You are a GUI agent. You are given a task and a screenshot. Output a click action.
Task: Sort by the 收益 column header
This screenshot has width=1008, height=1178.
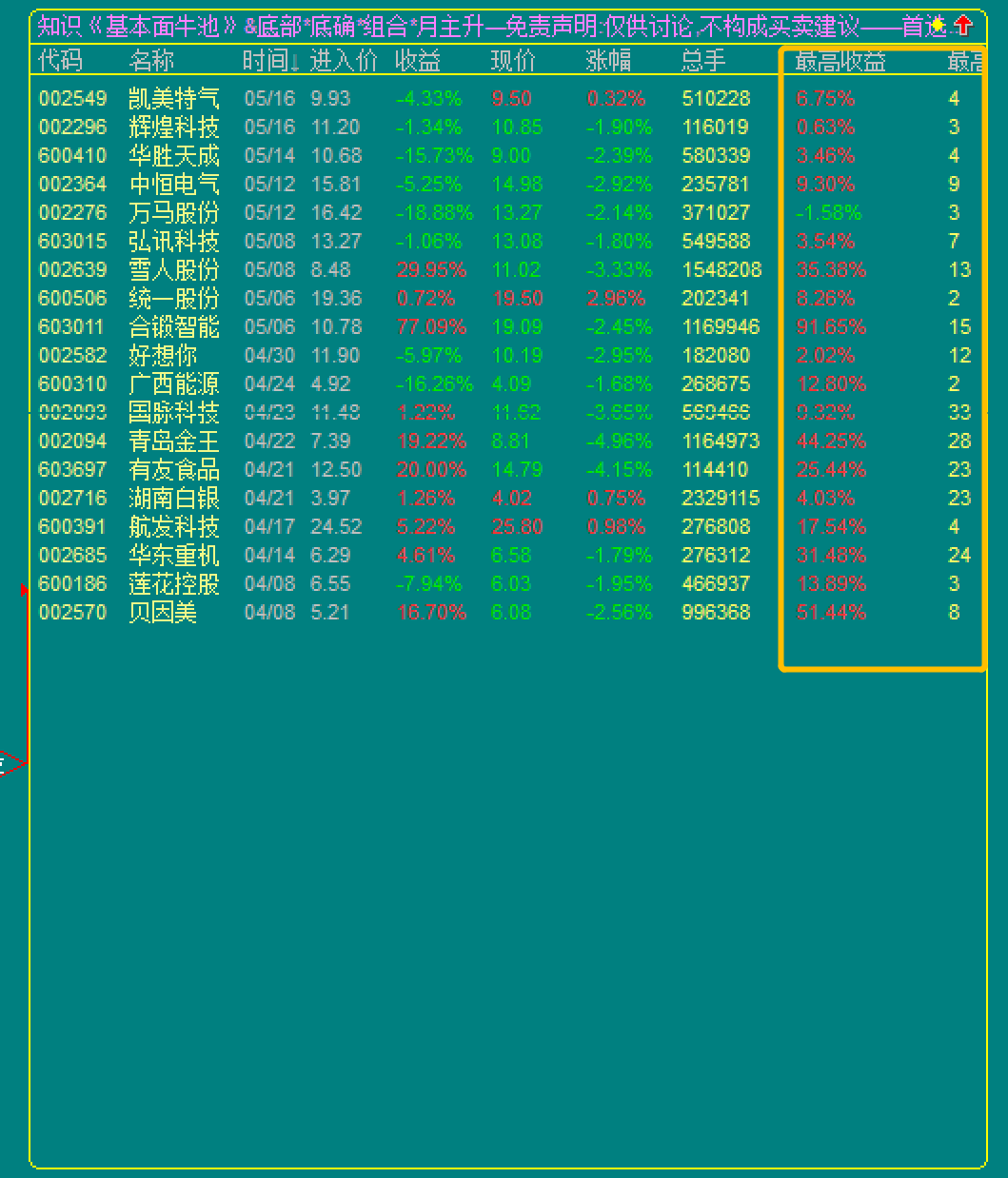click(418, 61)
